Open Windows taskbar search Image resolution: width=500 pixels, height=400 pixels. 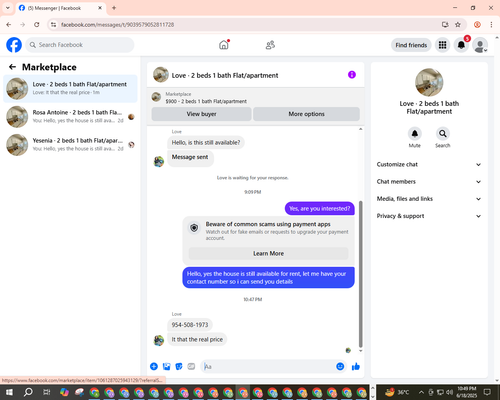[x=28, y=392]
